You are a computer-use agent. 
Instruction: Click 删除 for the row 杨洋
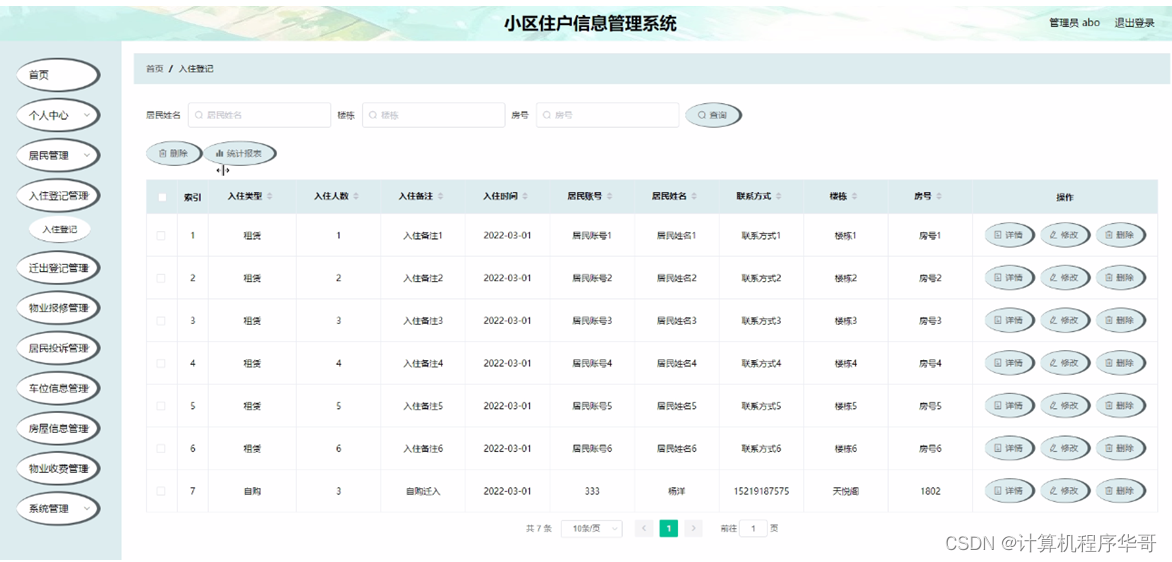1120,491
